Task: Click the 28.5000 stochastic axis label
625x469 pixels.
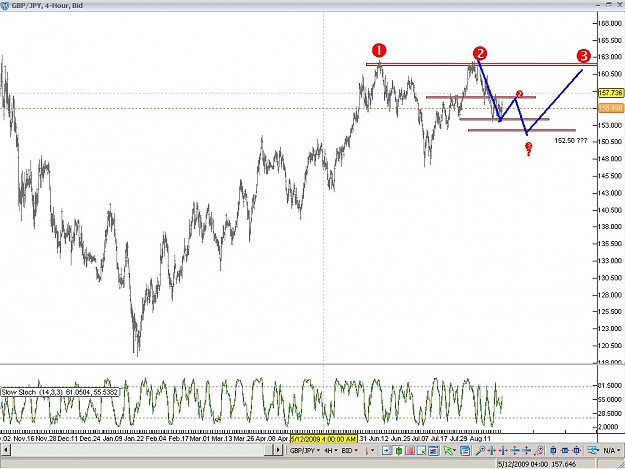Action: [611, 413]
